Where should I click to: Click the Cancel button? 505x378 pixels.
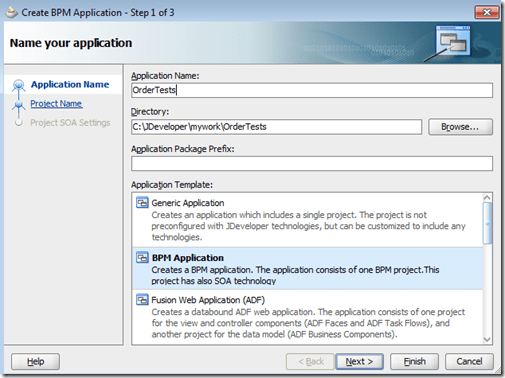click(x=469, y=362)
